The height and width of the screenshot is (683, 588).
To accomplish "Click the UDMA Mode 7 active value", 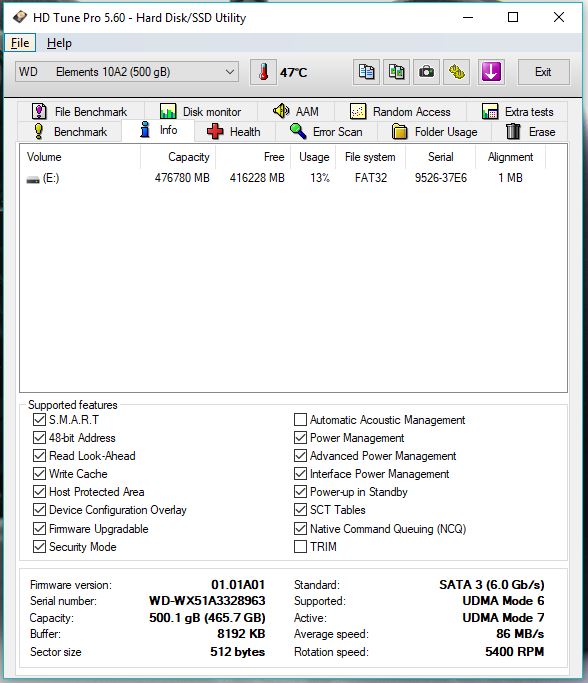I will pos(503,618).
